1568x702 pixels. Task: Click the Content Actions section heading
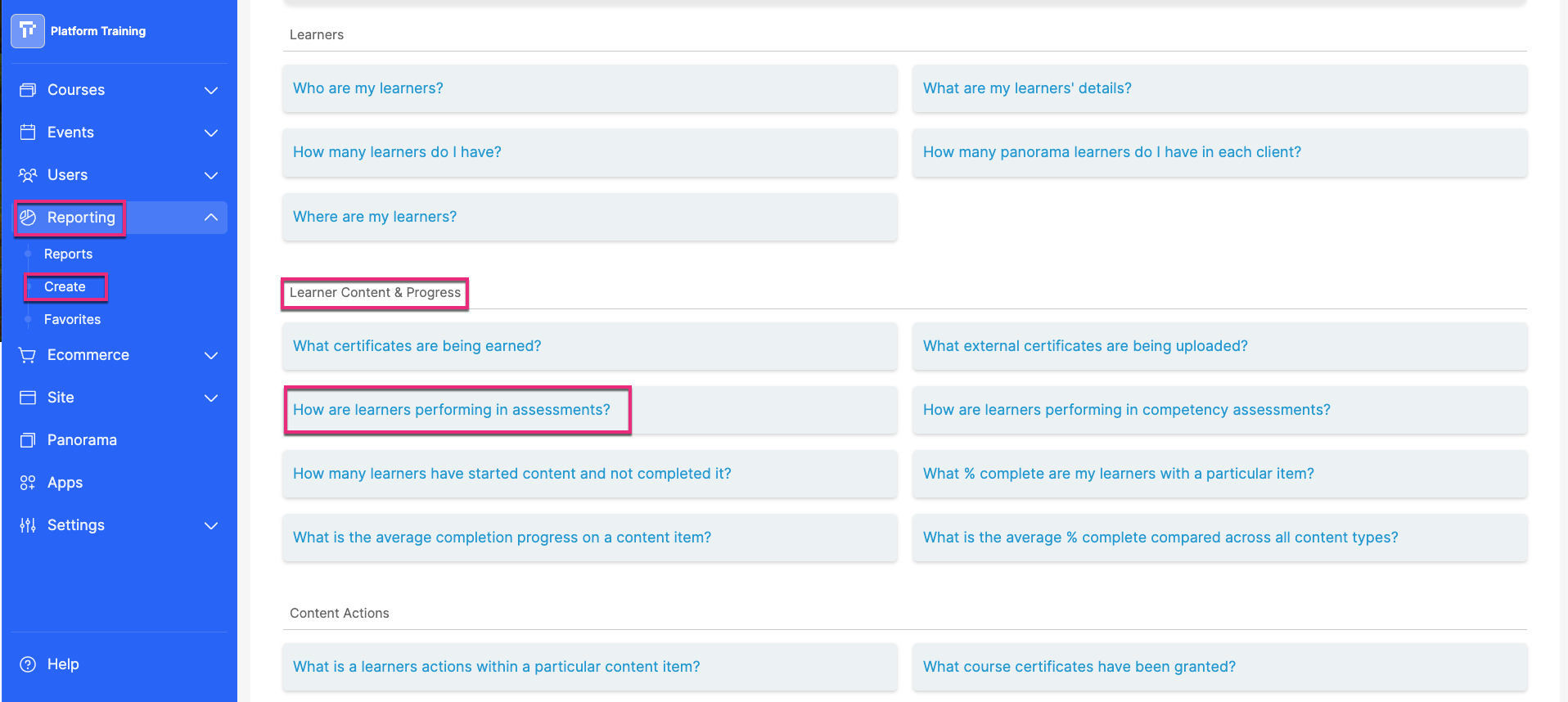[340, 614]
